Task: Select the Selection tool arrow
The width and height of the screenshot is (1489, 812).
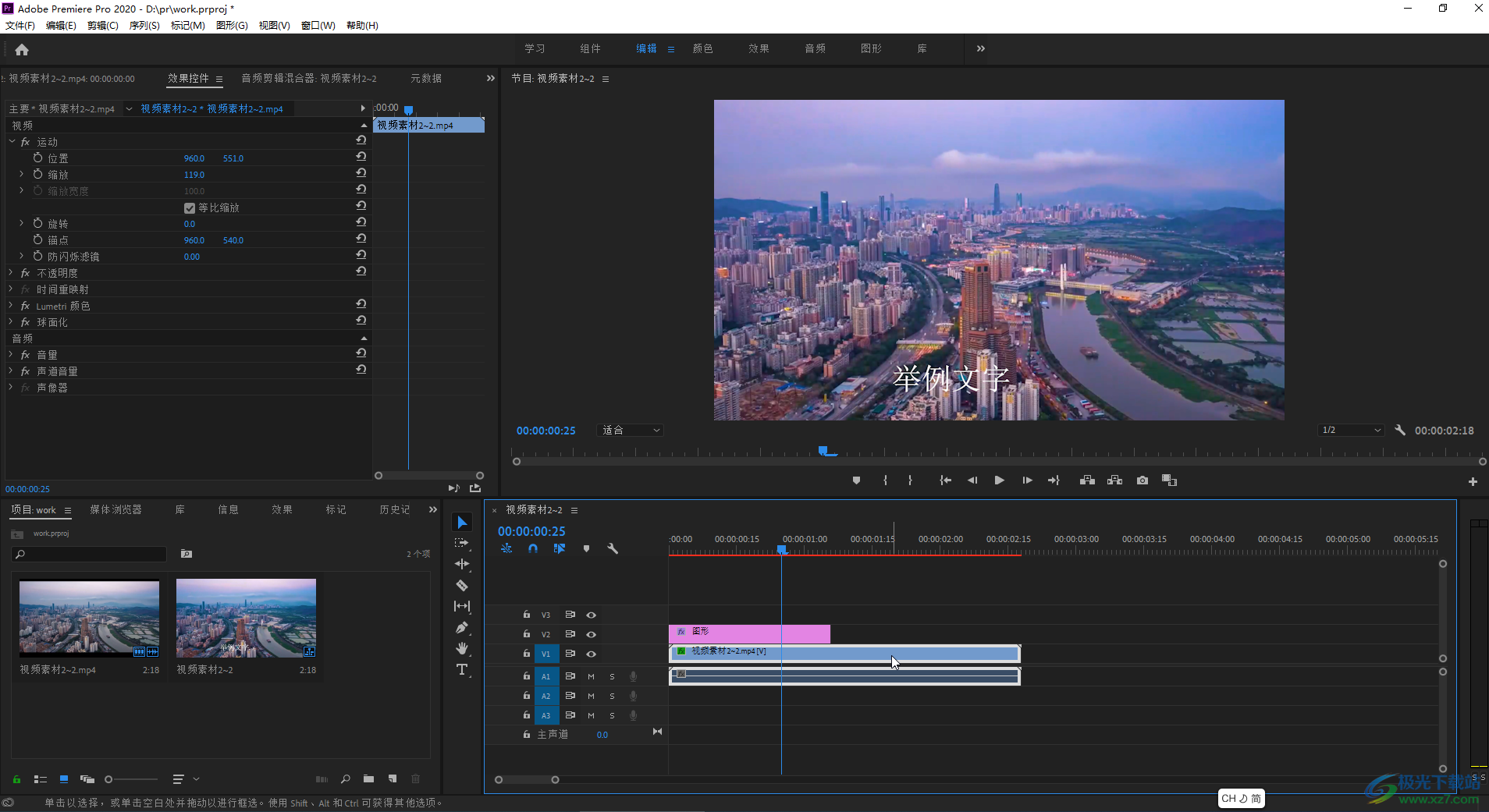Action: pos(462,522)
